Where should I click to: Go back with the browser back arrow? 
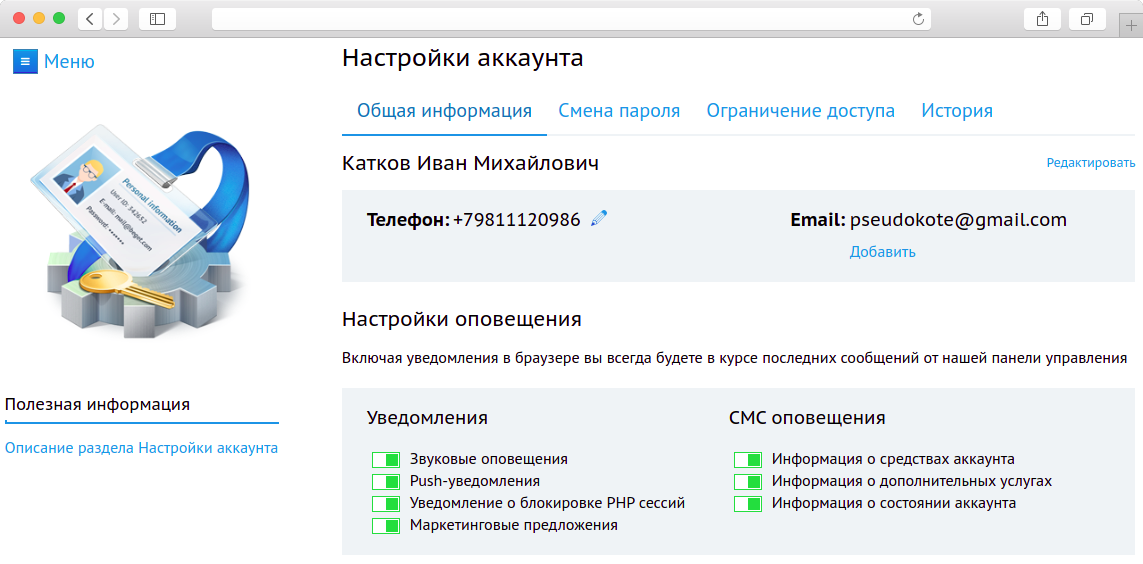pos(90,18)
